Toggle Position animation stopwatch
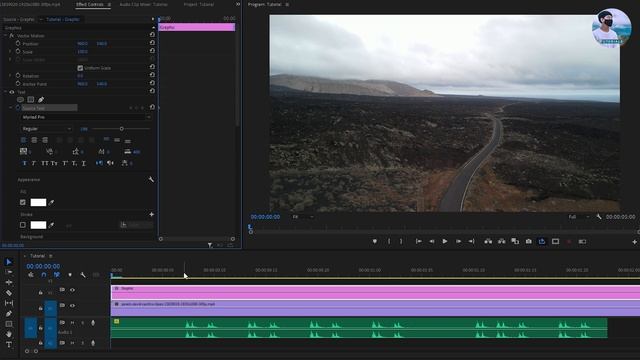Viewport: 640px width, 360px height. tap(18, 43)
